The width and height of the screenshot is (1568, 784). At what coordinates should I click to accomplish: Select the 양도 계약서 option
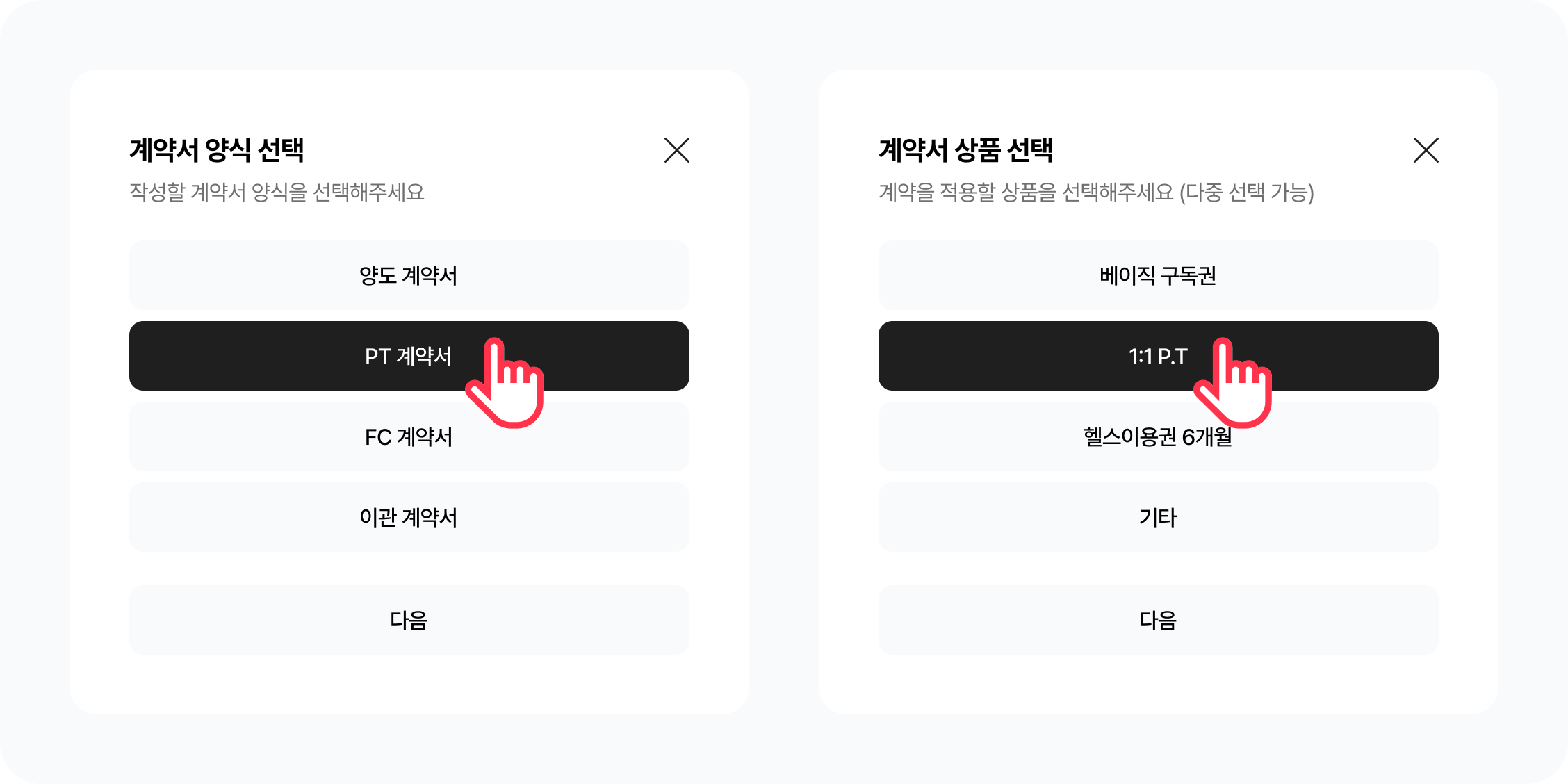tap(409, 275)
